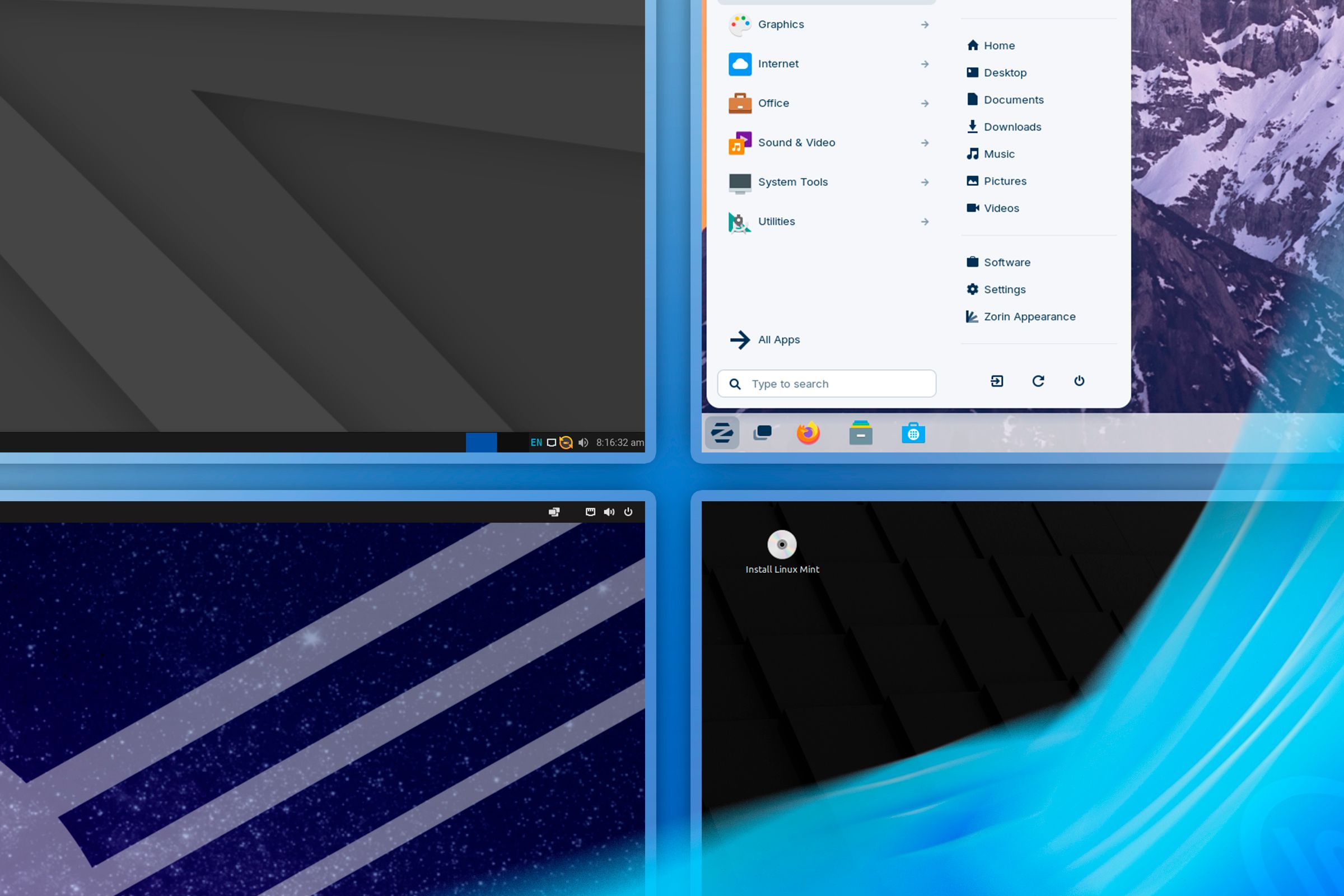Click the restart/reload button icon
Image resolution: width=1344 pixels, height=896 pixels.
tap(1038, 381)
